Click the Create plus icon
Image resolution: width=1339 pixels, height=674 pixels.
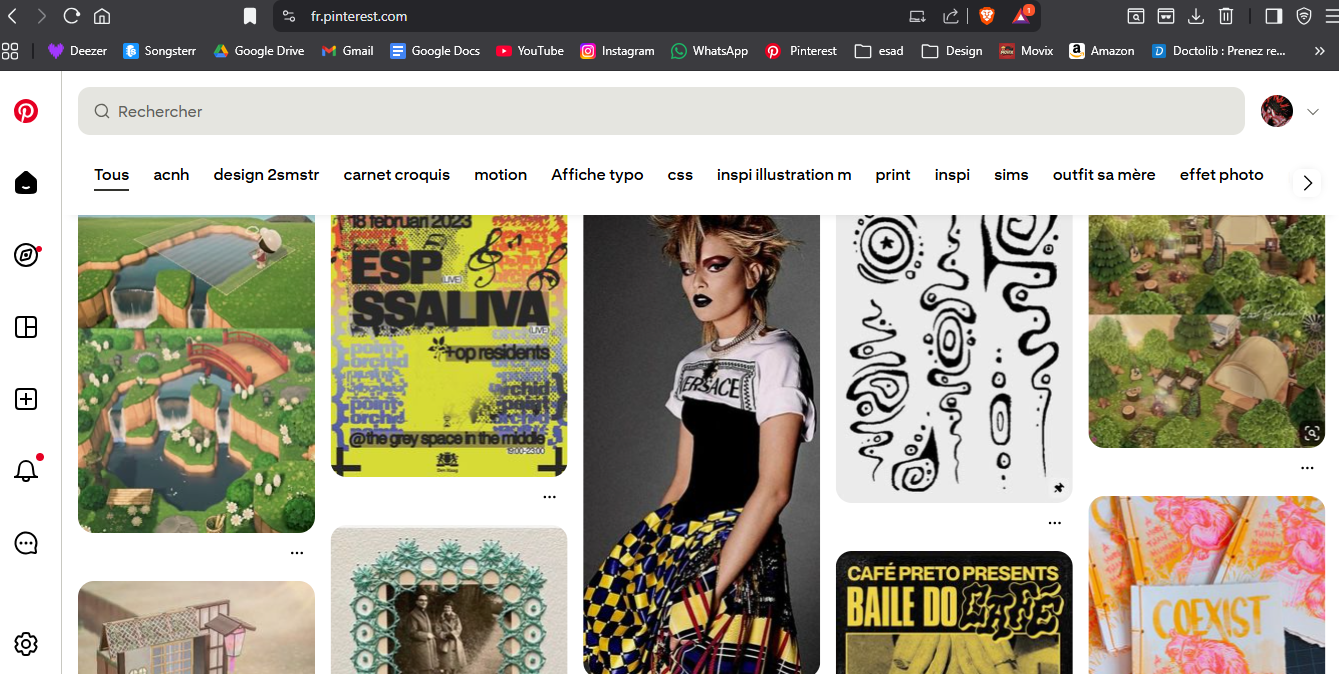pos(26,399)
